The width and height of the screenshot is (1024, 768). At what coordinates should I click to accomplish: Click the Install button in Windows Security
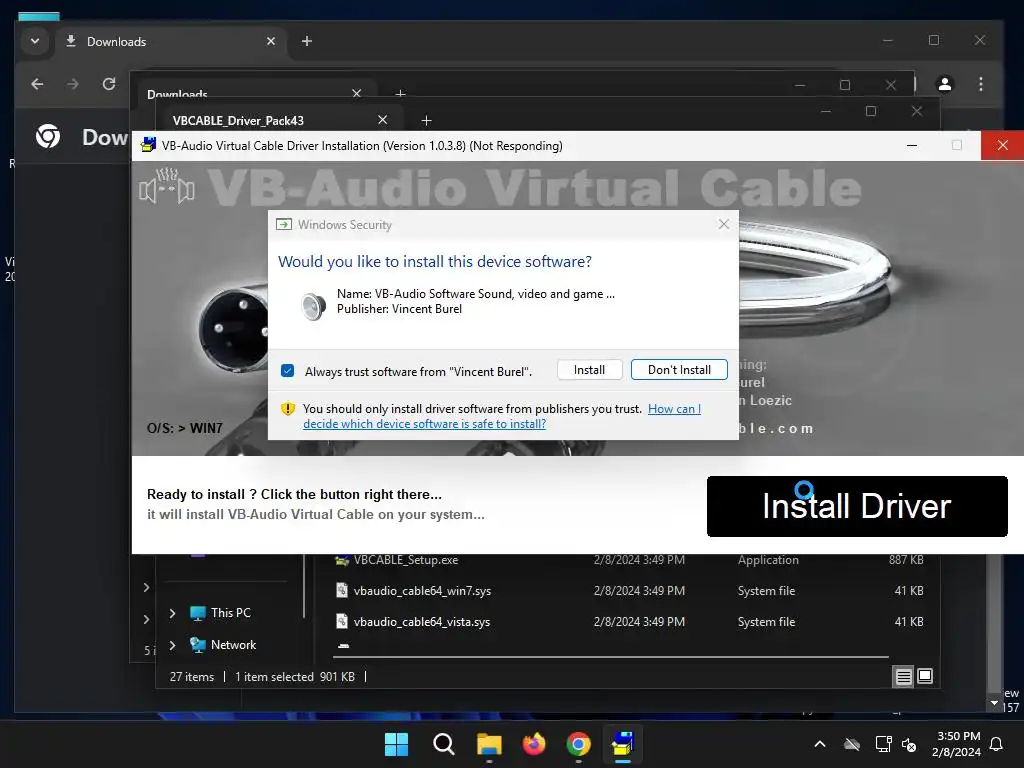click(589, 370)
